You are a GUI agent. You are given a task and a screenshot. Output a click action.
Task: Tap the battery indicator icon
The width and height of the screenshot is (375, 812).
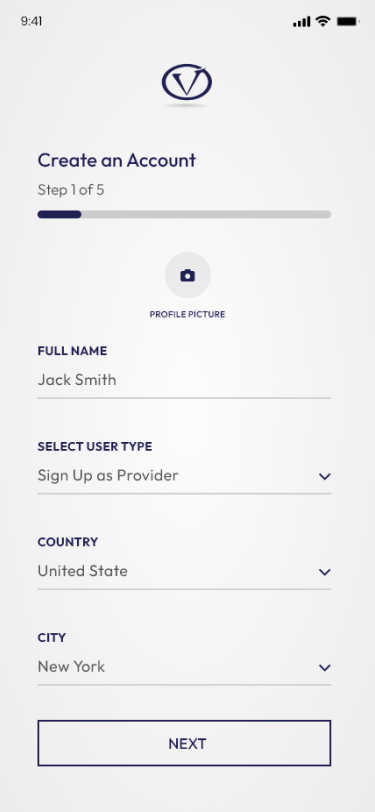click(x=348, y=21)
